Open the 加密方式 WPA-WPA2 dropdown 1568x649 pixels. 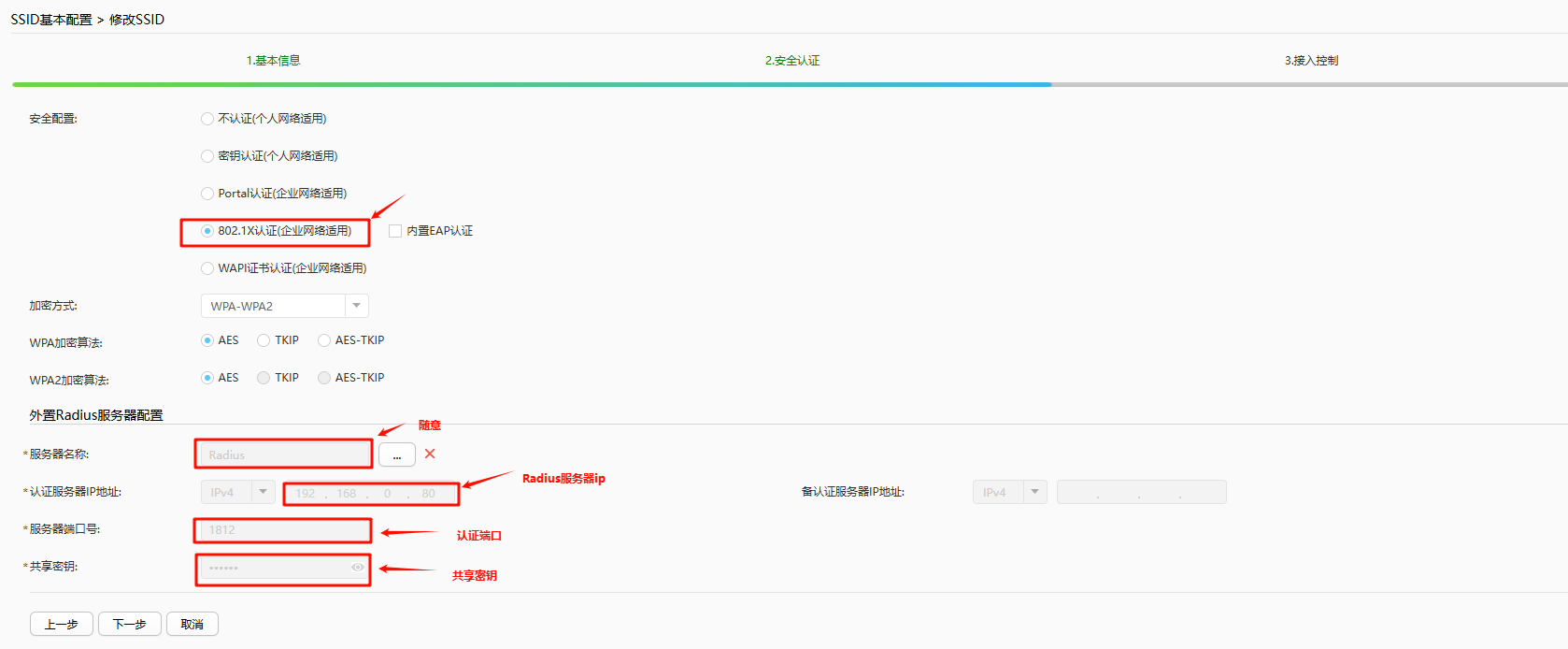tap(356, 306)
